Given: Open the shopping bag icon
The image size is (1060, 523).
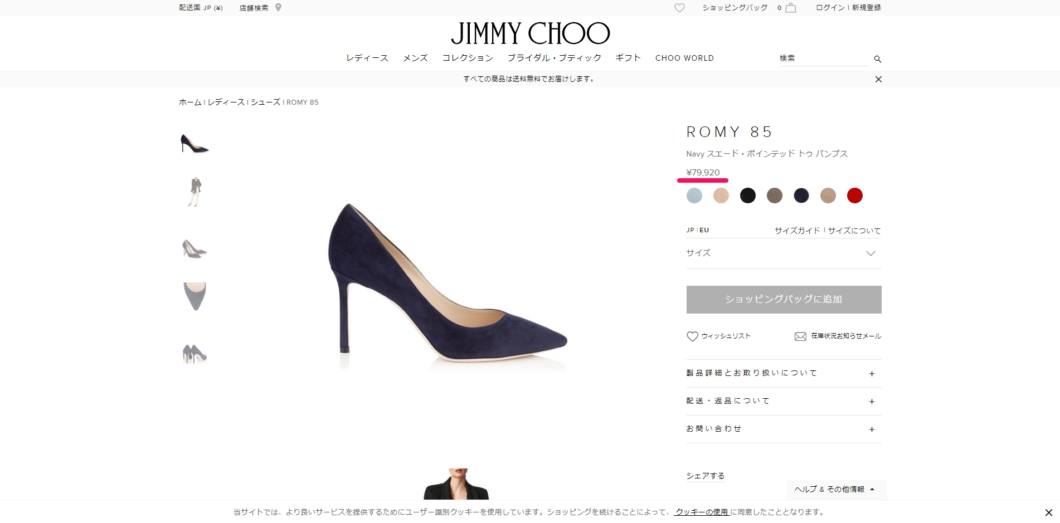Looking at the screenshot, I should click(x=790, y=8).
